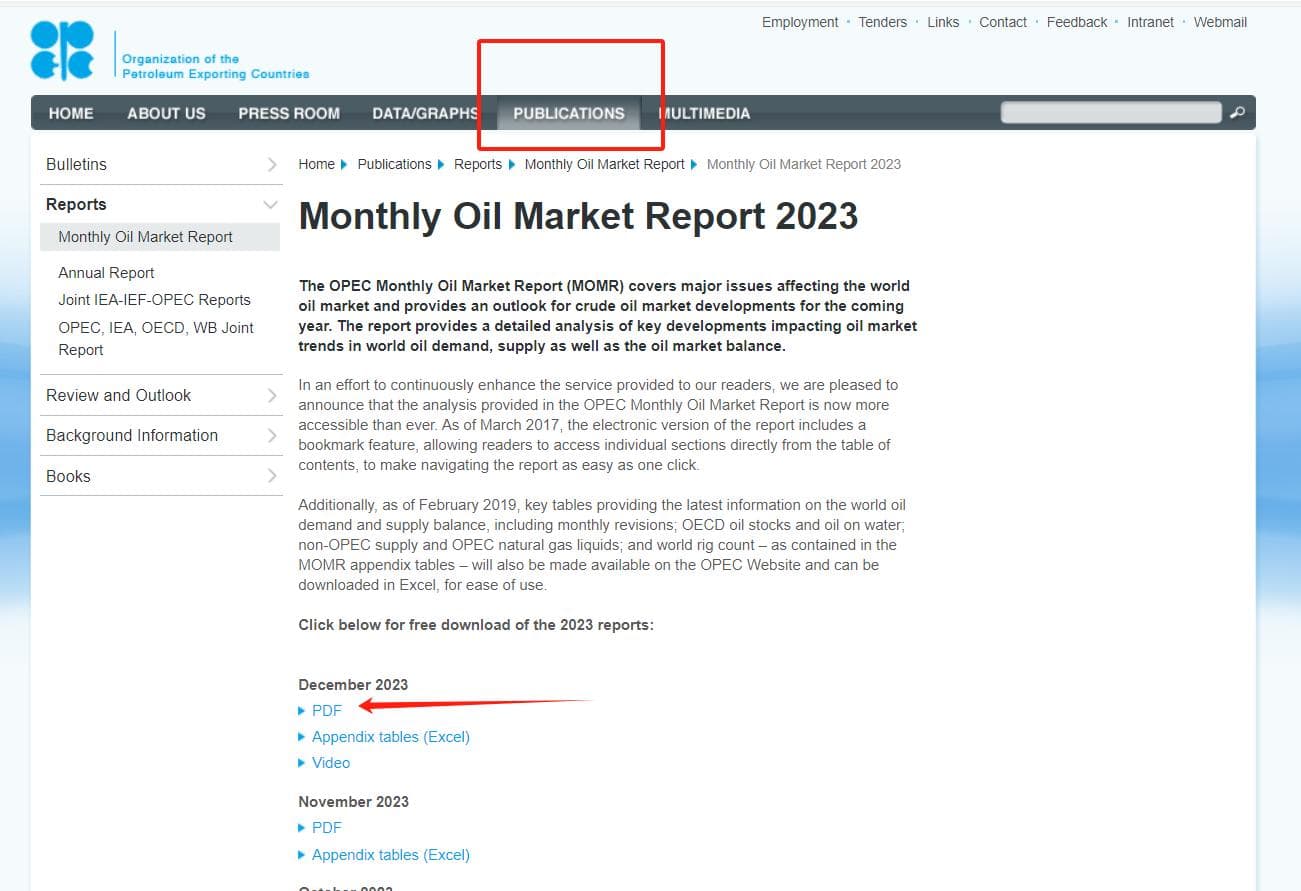Expand the Review and Outlook chevron
Image resolution: width=1301 pixels, height=891 pixels.
pos(271,395)
